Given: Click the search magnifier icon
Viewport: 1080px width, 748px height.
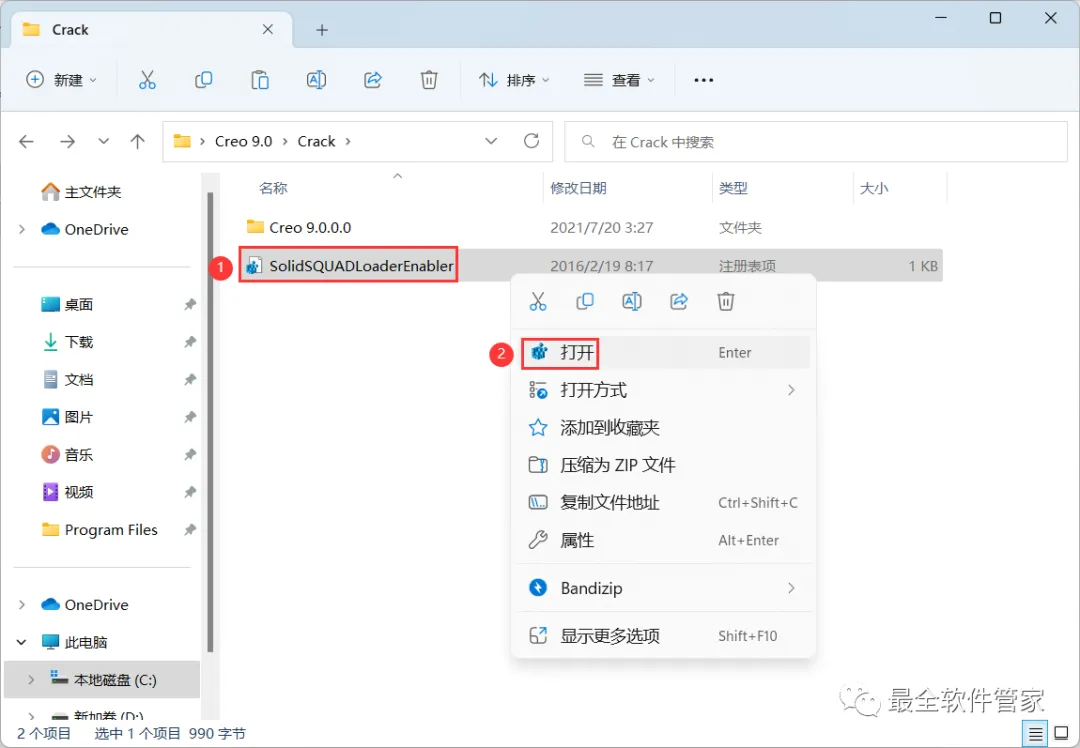Looking at the screenshot, I should [588, 141].
